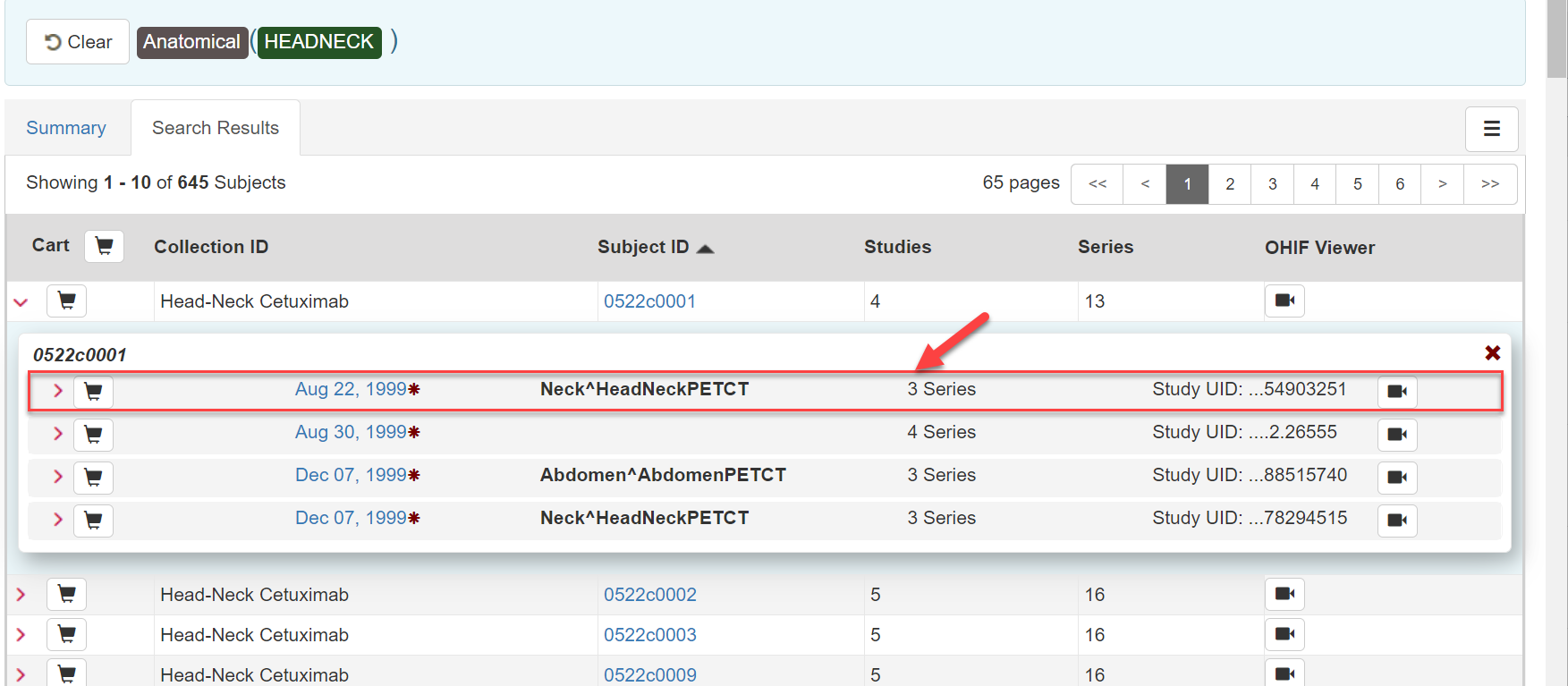Jump to last page of results
The height and width of the screenshot is (686, 1568).
coord(1490,184)
